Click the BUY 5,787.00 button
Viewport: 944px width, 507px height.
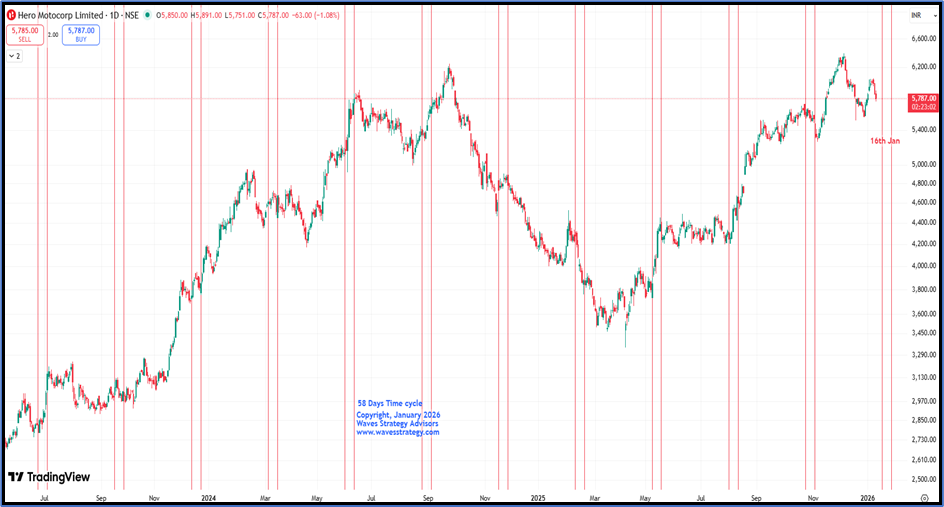(x=81, y=34)
